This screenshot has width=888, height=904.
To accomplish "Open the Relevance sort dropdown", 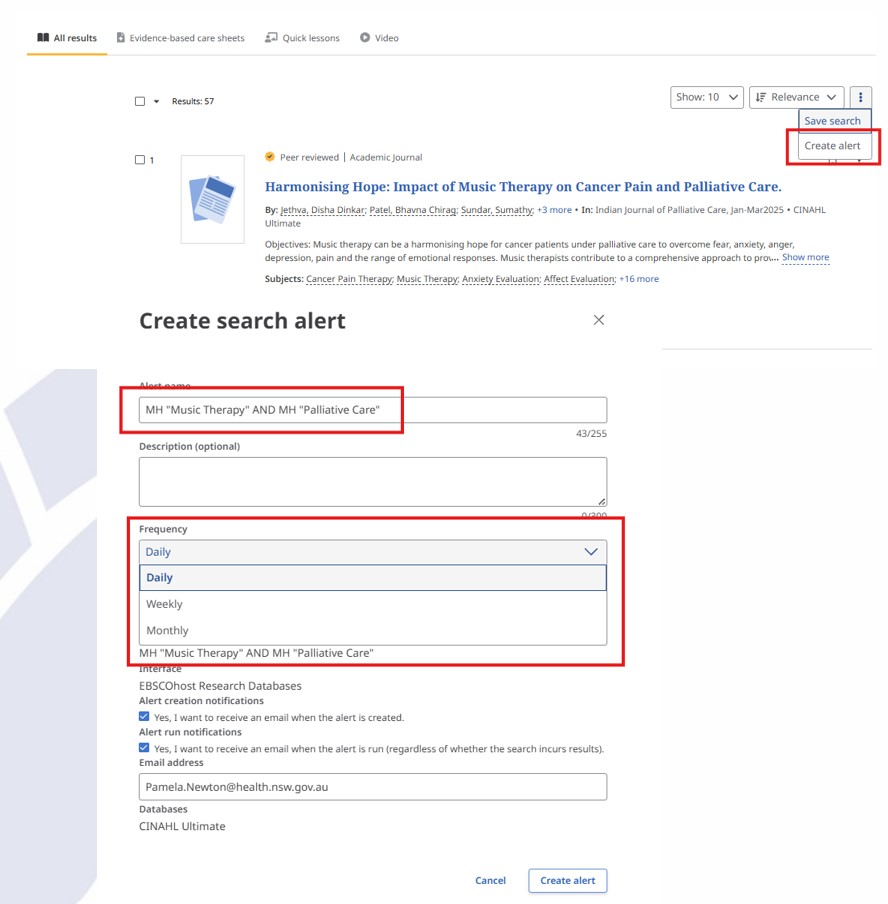I will (x=796, y=97).
